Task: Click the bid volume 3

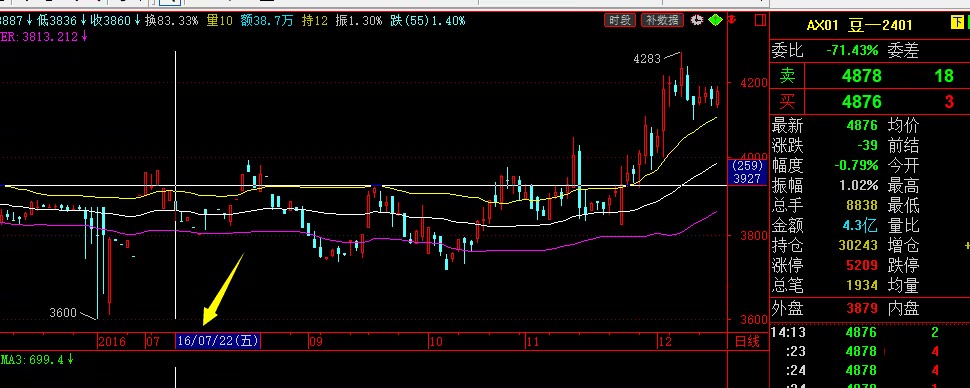Action: tap(949, 101)
